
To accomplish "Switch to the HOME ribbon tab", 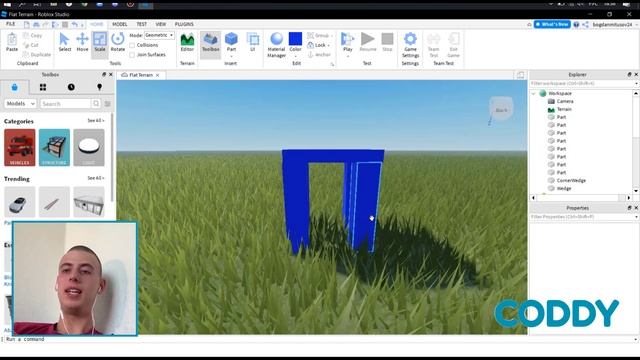I will point(97,24).
